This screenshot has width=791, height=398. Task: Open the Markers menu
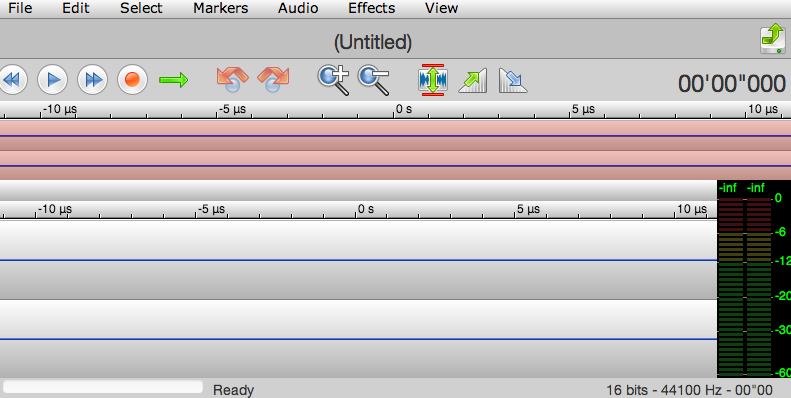pyautogui.click(x=220, y=8)
